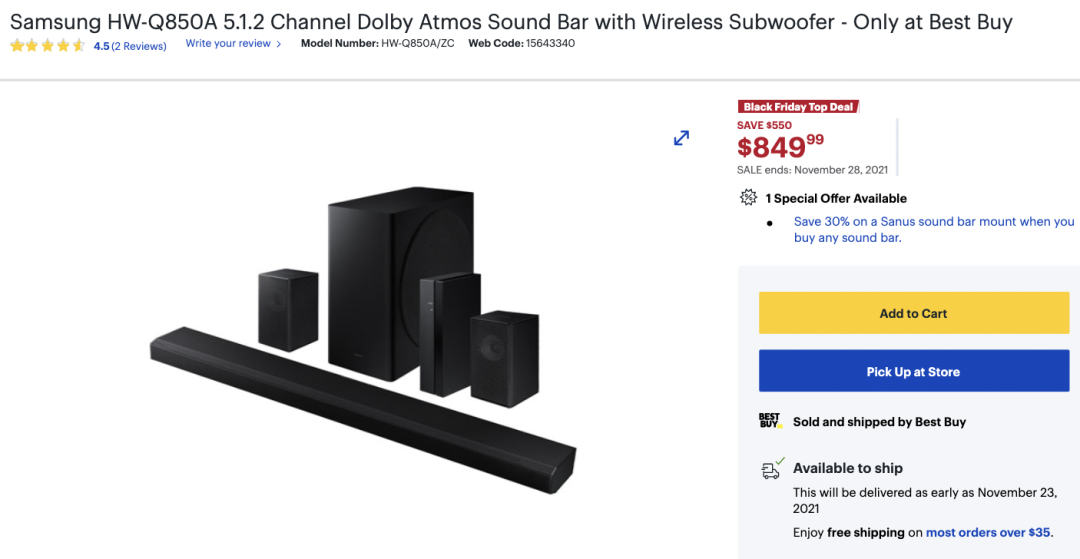The image size is (1080, 559).
Task: Click the Best Buy logo icon
Action: point(769,421)
